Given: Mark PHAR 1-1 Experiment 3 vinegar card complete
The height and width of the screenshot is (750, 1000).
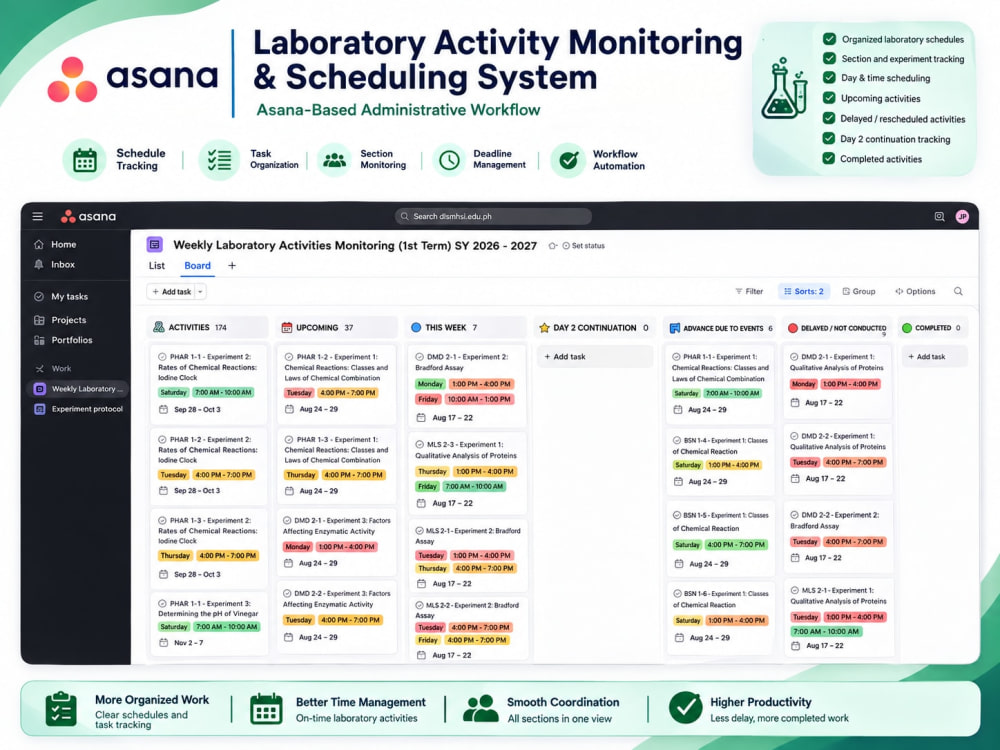Looking at the screenshot, I should tap(162, 603).
